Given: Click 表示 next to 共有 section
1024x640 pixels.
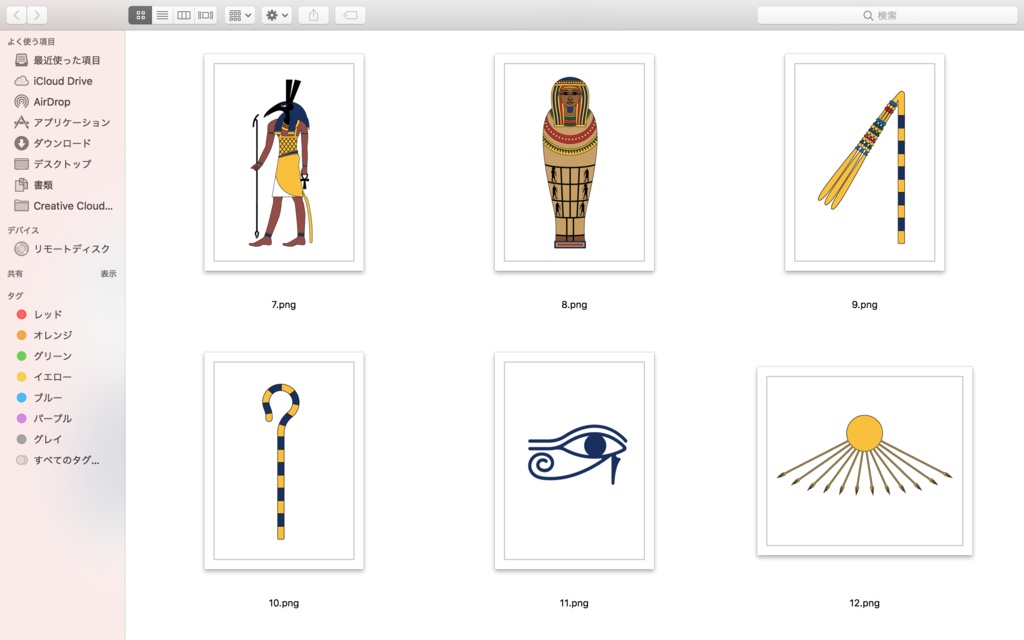Looking at the screenshot, I should click(x=108, y=274).
